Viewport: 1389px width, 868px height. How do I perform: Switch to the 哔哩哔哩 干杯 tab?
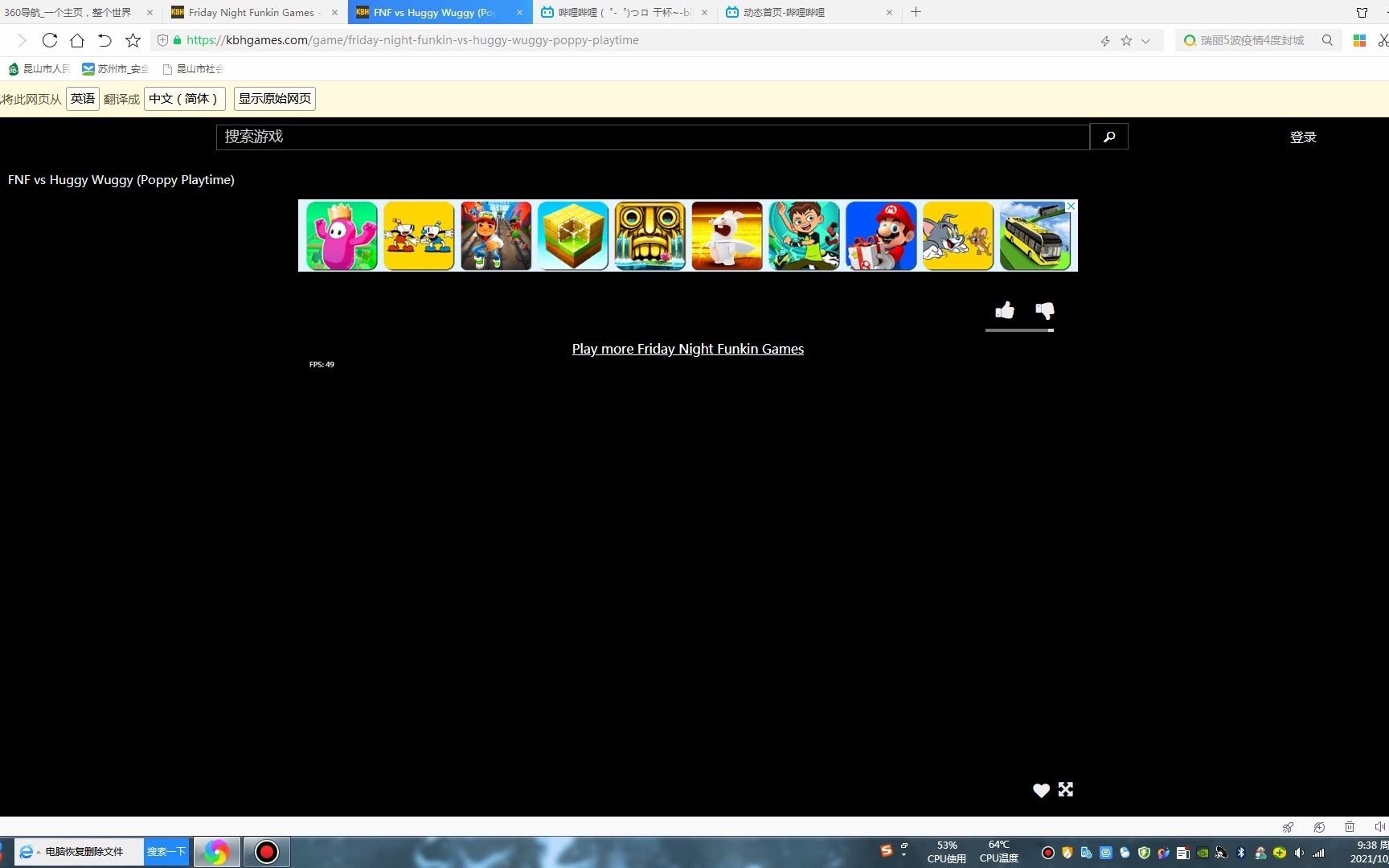tap(625, 12)
